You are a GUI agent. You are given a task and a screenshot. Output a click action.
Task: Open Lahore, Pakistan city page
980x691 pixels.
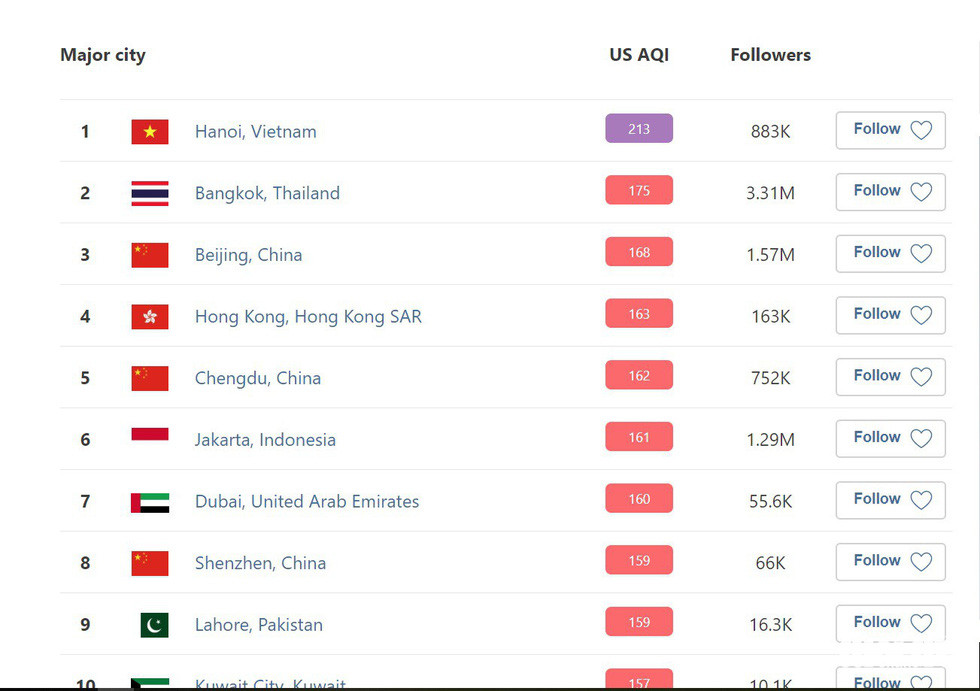pos(258,625)
